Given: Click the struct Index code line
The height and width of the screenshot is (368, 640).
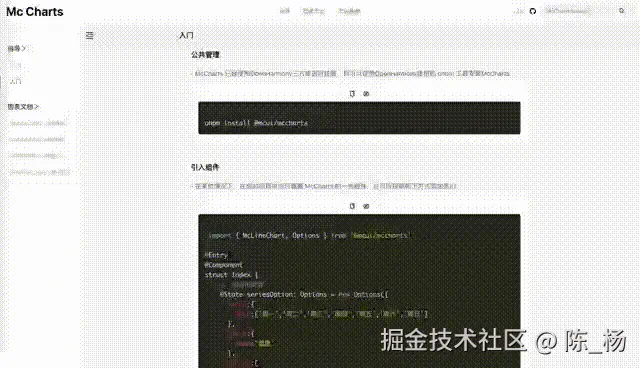Looking at the screenshot, I should (x=231, y=275).
